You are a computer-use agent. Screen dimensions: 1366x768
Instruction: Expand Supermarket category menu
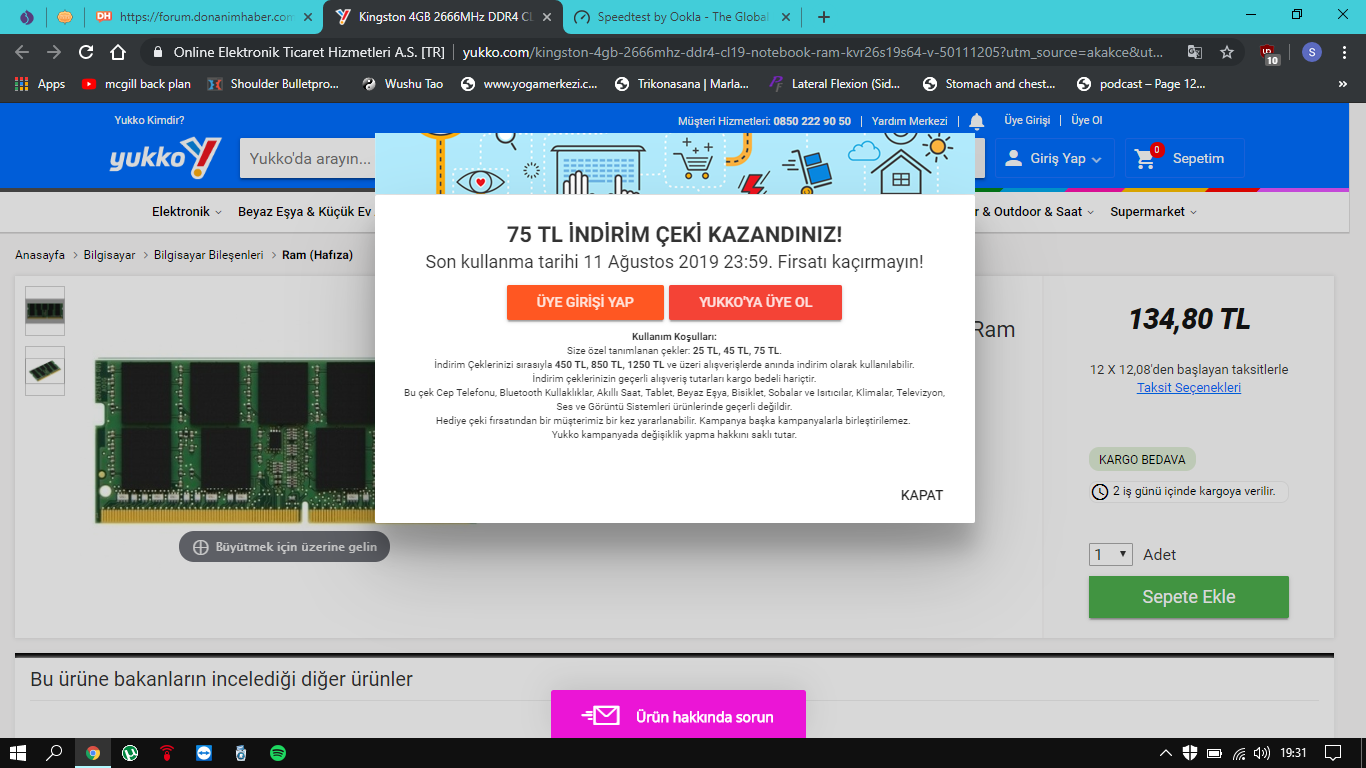1153,212
